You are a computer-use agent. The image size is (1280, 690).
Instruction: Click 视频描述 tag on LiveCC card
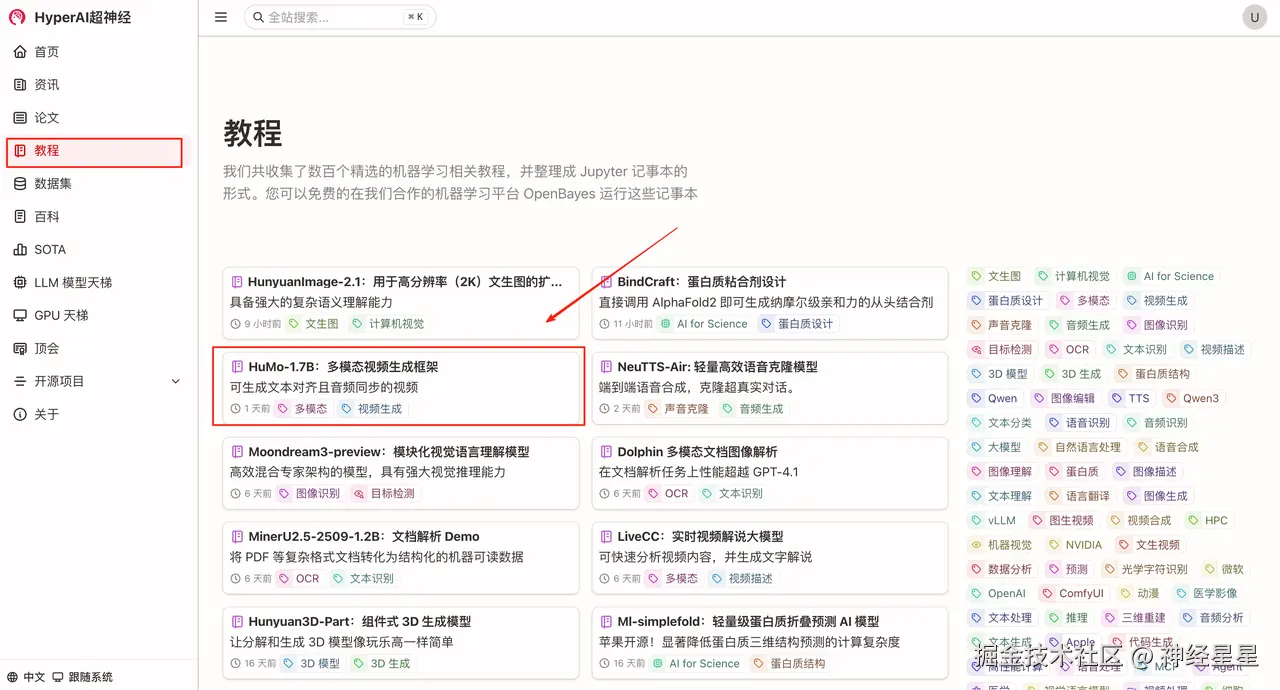click(x=741, y=579)
